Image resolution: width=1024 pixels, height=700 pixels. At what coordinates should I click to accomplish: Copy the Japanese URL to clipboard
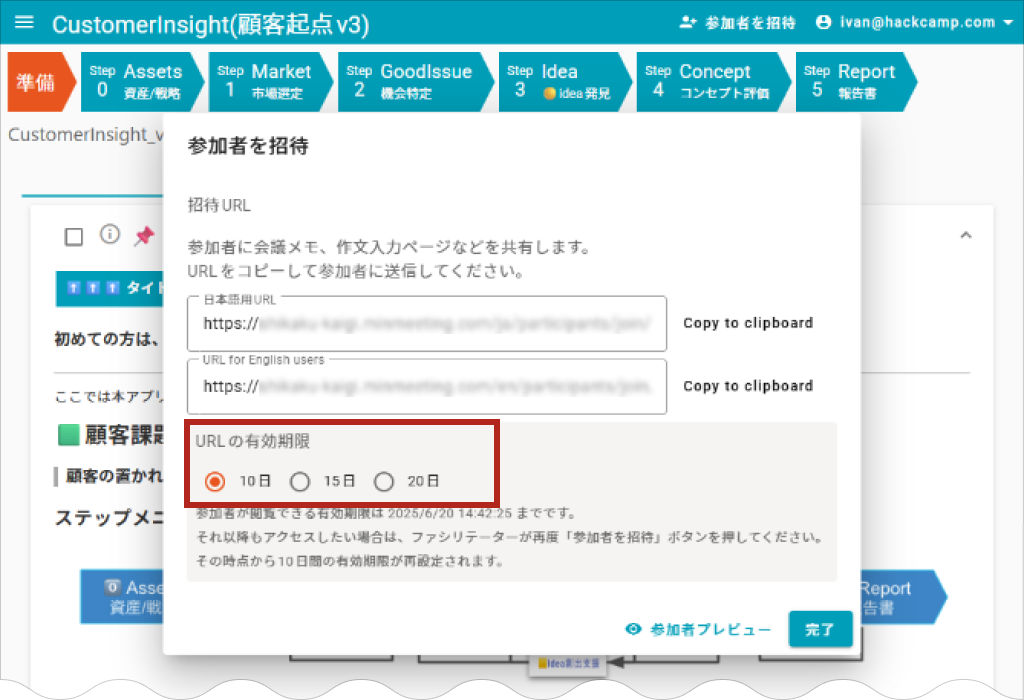pyautogui.click(x=747, y=323)
